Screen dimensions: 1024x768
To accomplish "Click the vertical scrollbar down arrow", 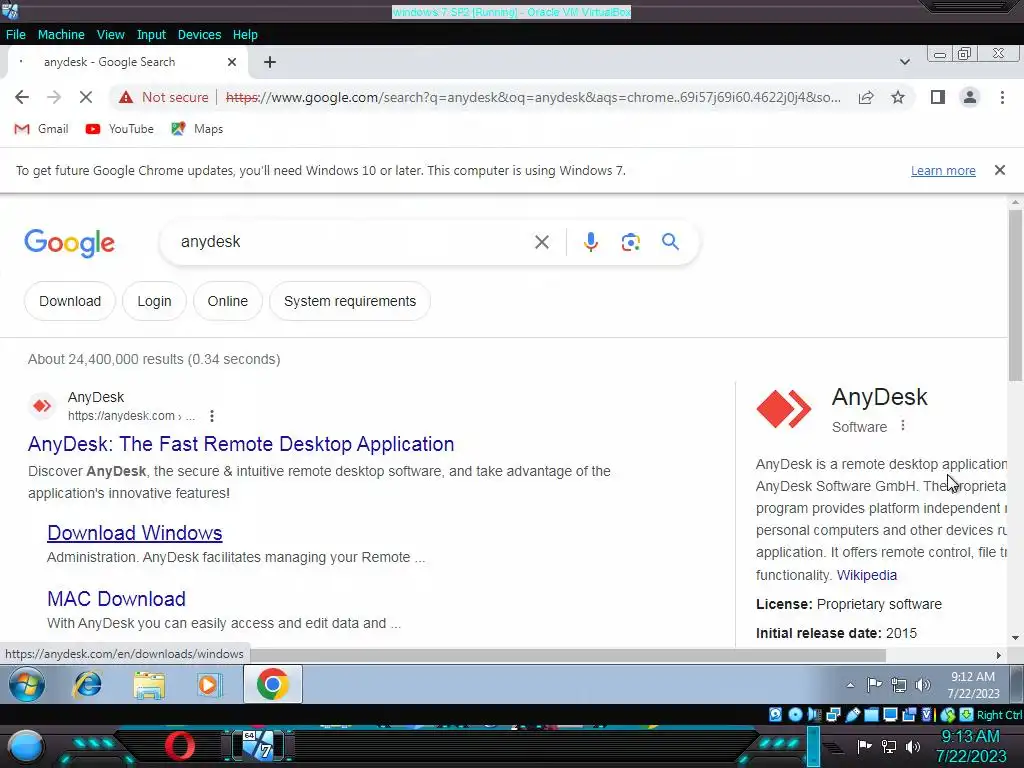I will click(x=1015, y=638).
